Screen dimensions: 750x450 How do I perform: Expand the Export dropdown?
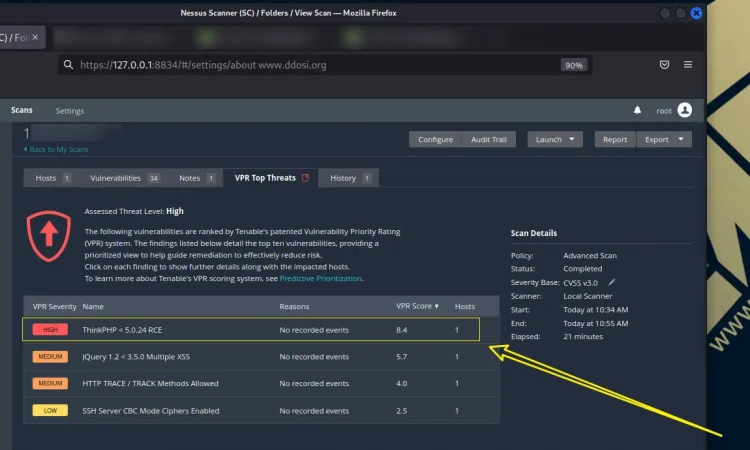[664, 140]
